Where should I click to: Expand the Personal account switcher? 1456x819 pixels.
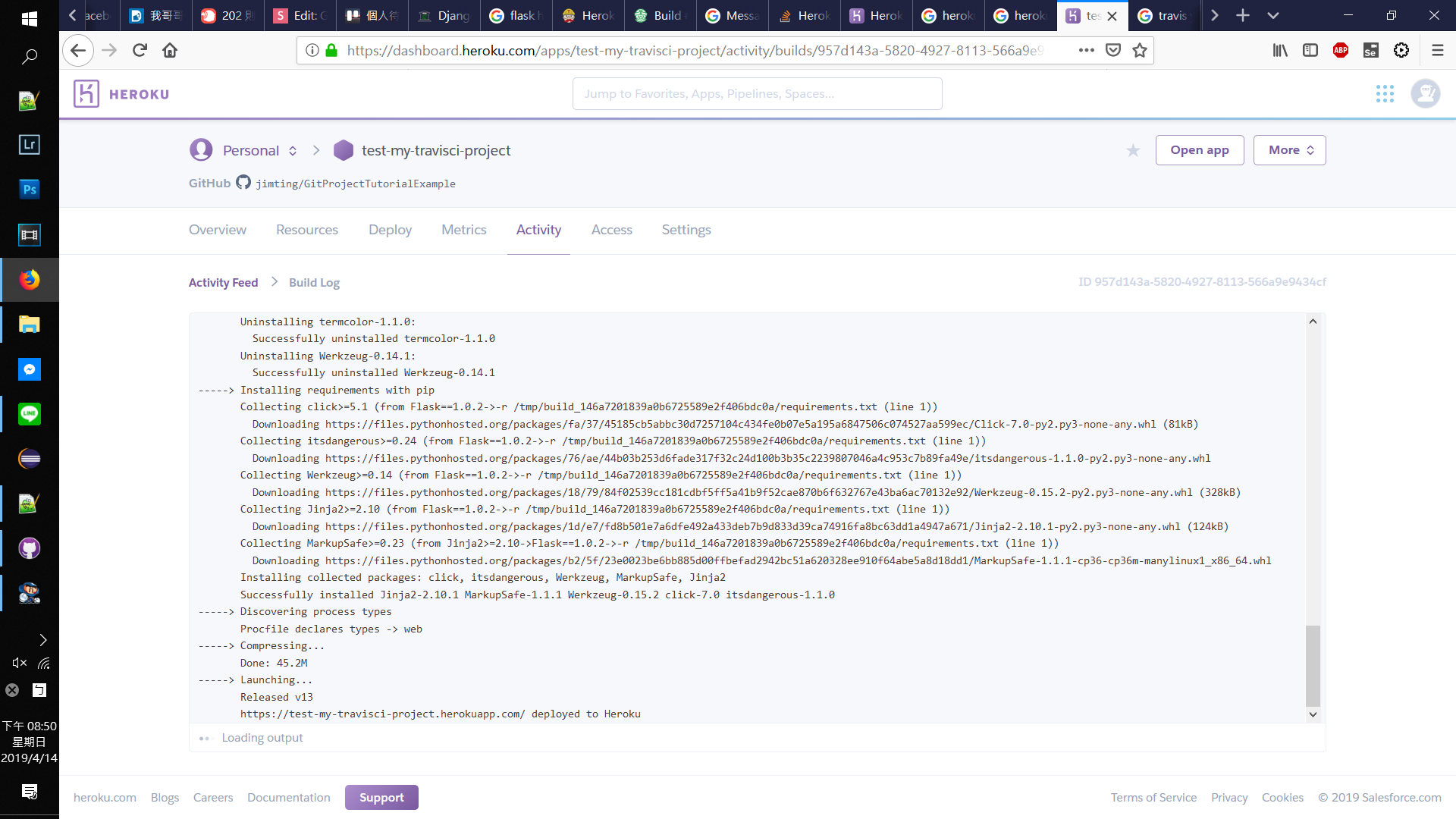(293, 151)
